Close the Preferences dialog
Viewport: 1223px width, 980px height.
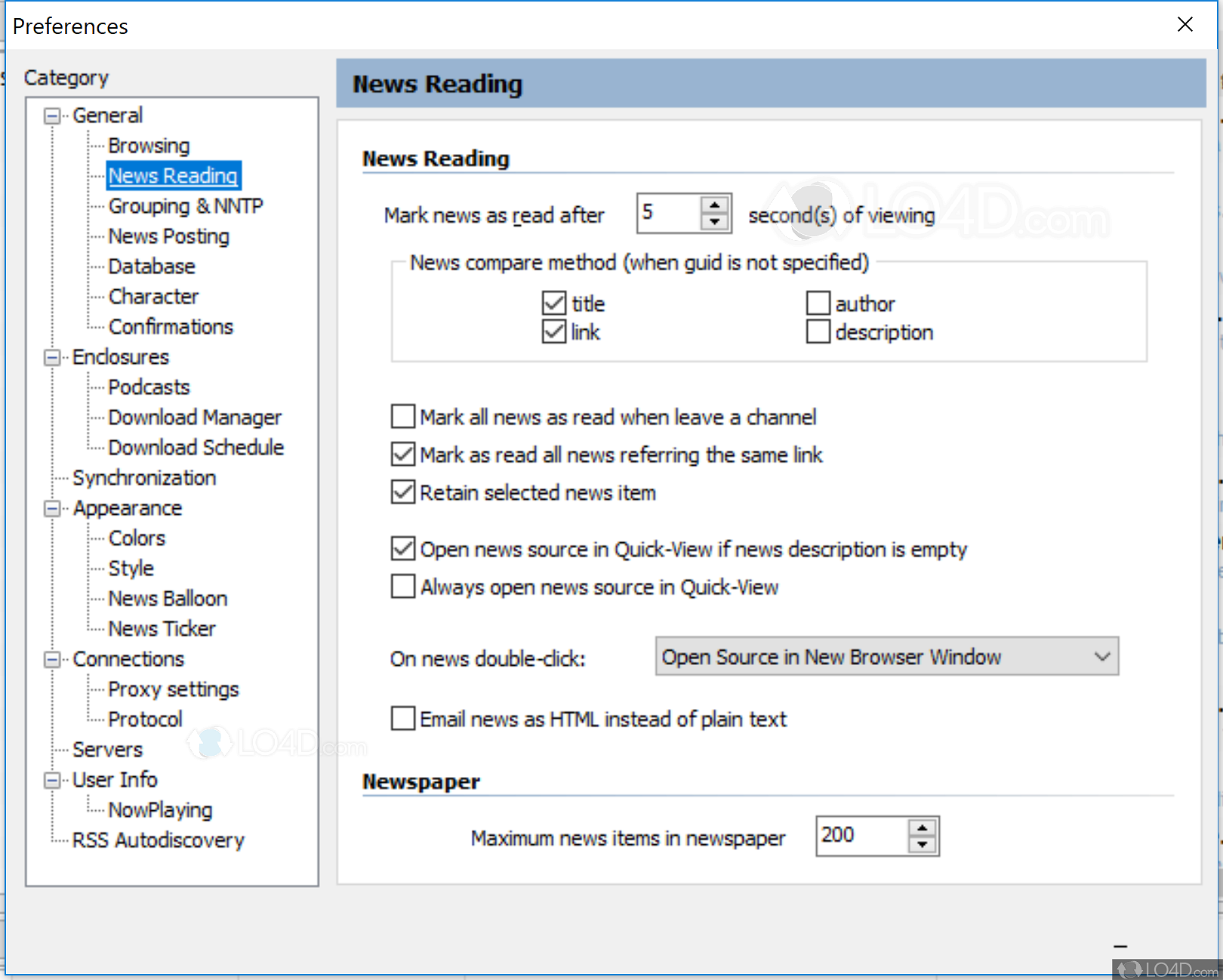1185,25
